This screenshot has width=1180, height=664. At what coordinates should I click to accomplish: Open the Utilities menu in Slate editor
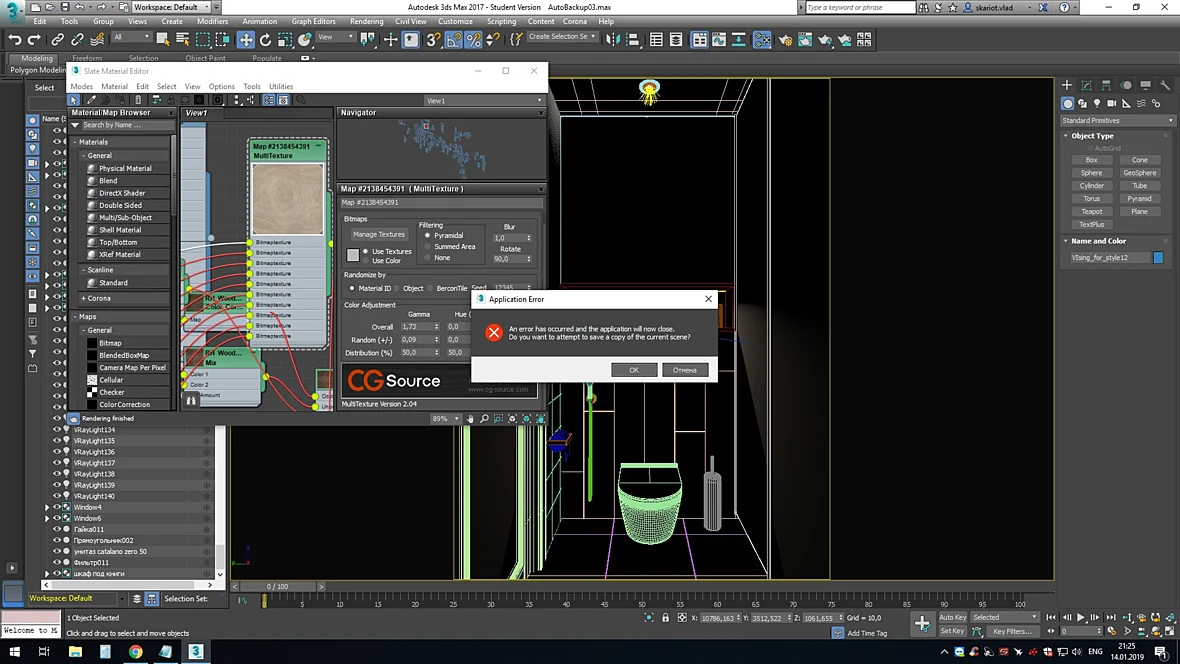click(x=281, y=87)
